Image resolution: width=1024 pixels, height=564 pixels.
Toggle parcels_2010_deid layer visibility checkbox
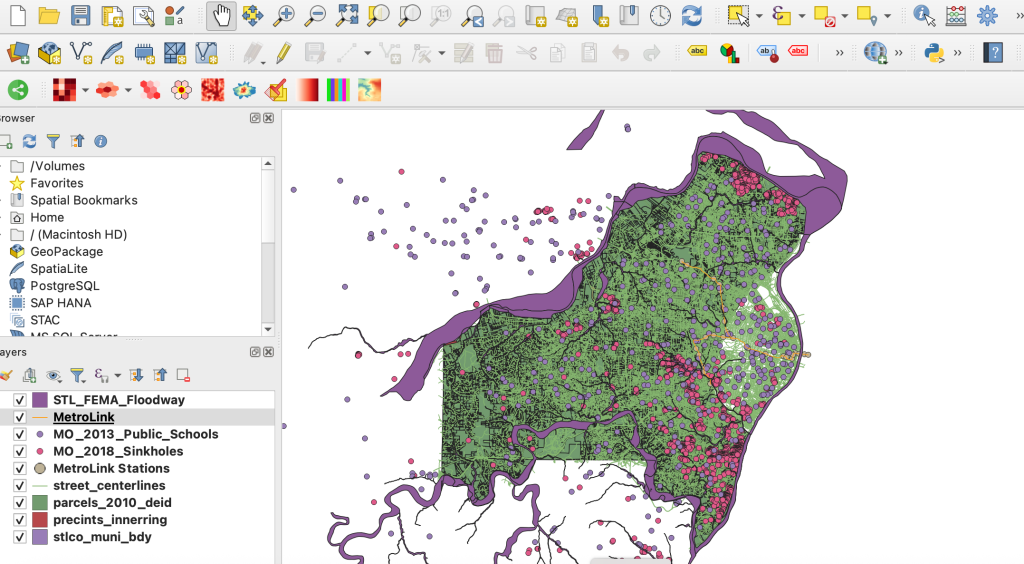19,503
